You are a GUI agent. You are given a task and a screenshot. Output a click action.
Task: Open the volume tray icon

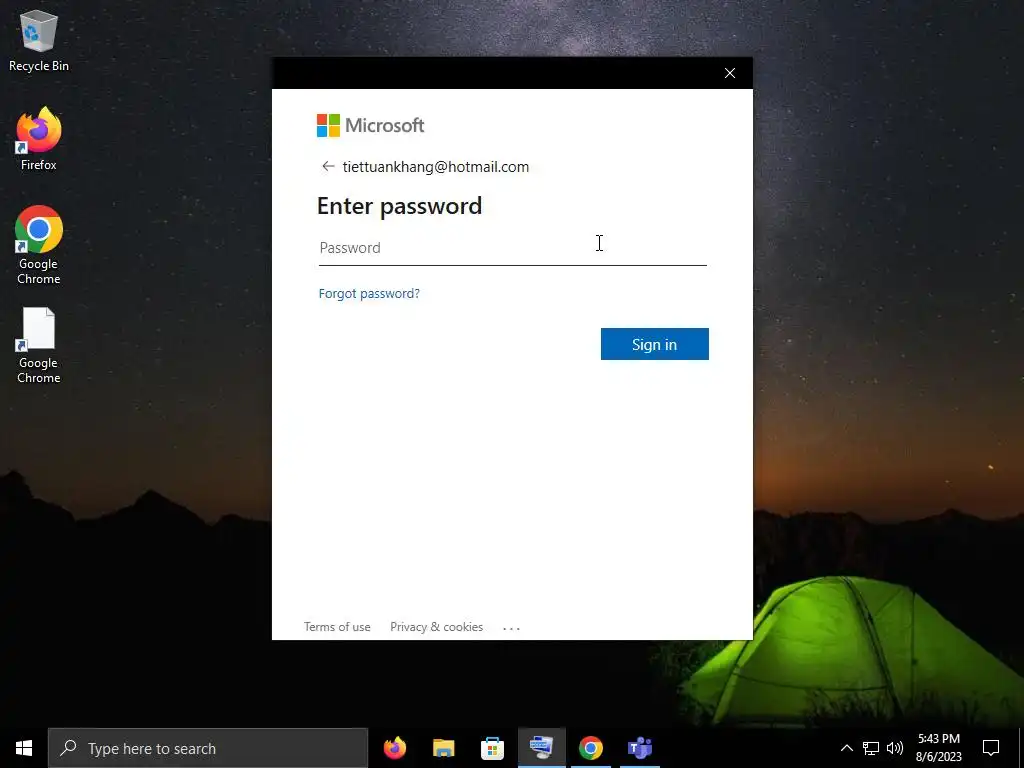tap(895, 748)
